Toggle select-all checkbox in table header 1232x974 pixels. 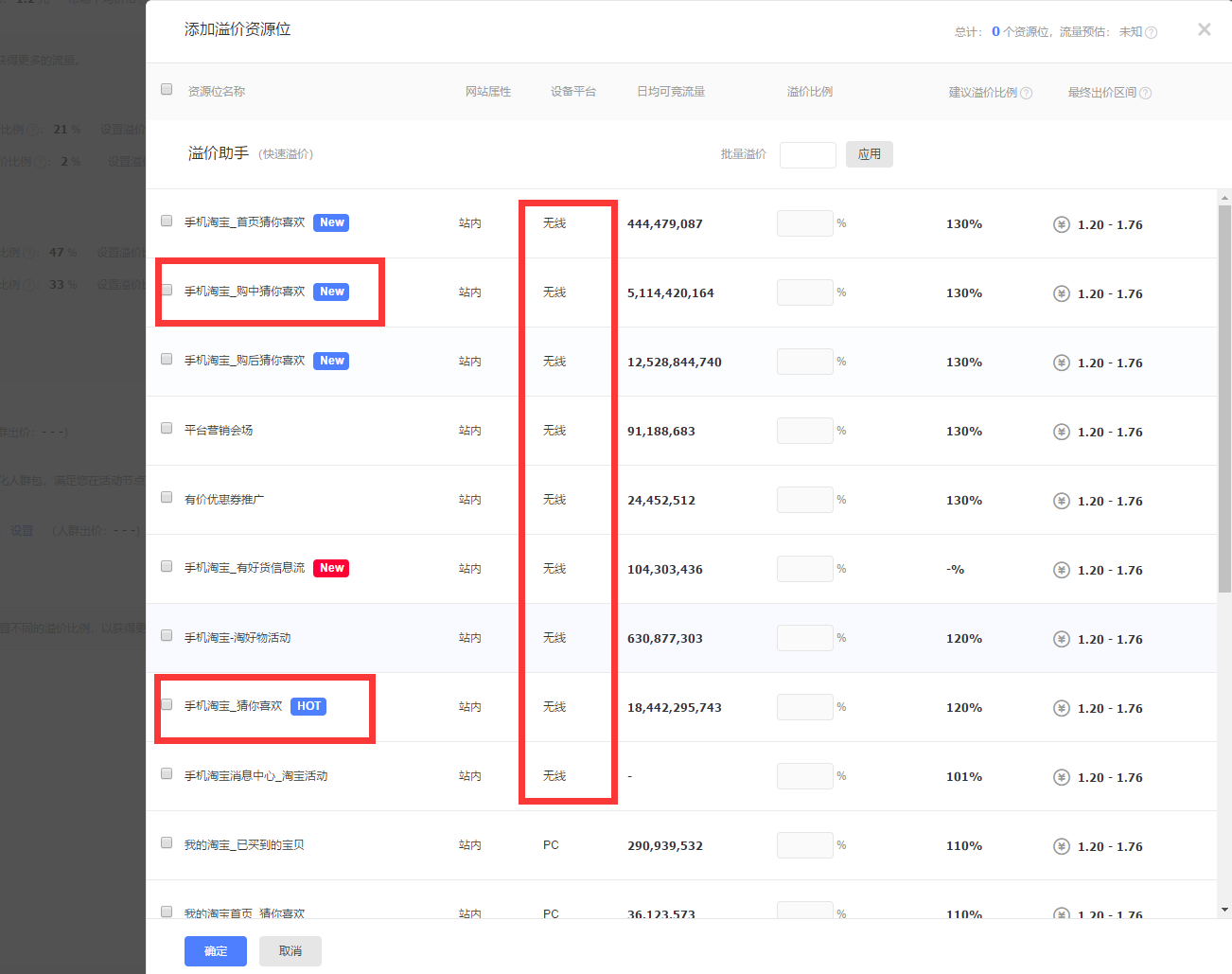[x=167, y=89]
